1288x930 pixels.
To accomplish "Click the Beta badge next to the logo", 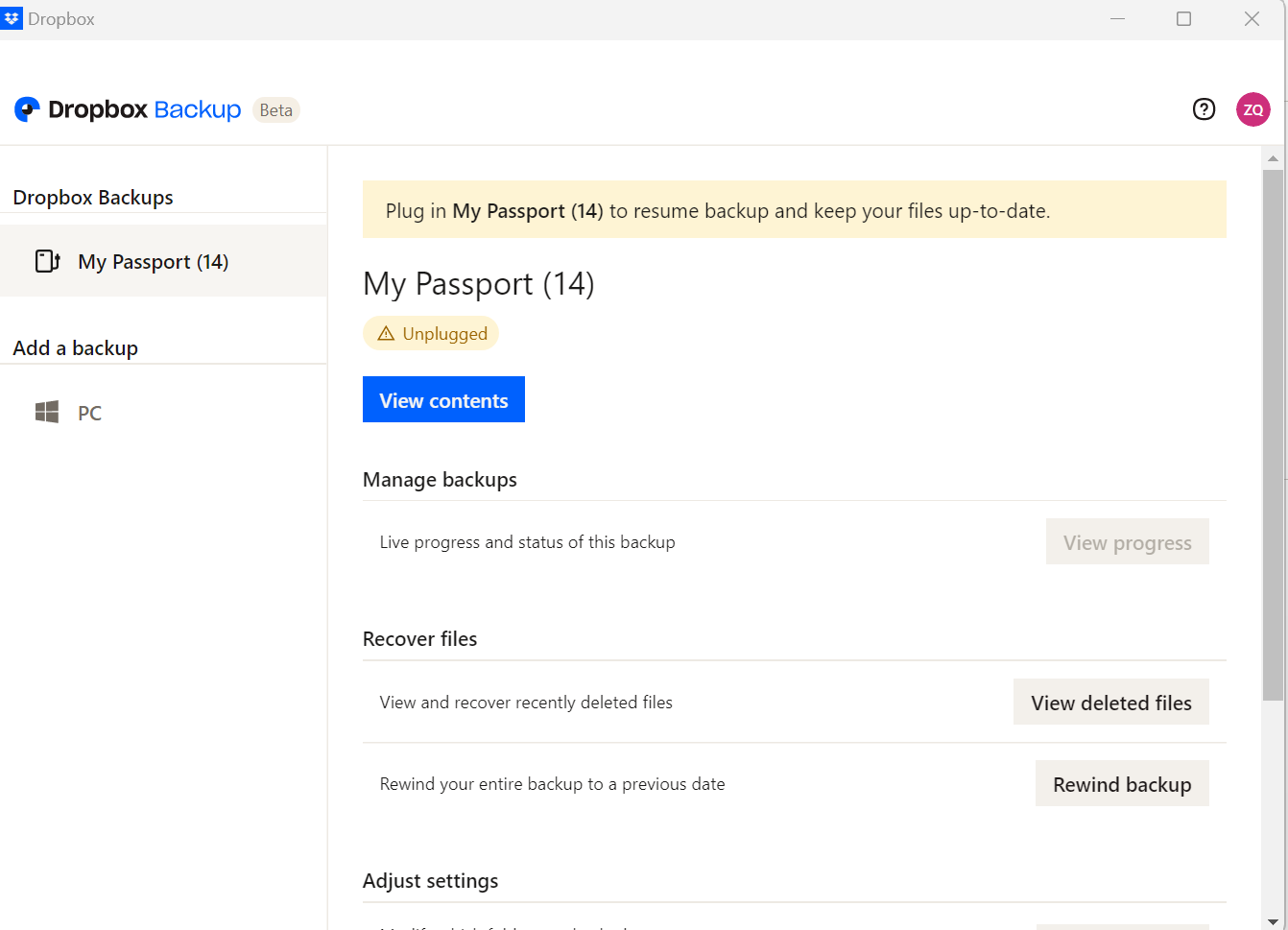I will point(275,110).
